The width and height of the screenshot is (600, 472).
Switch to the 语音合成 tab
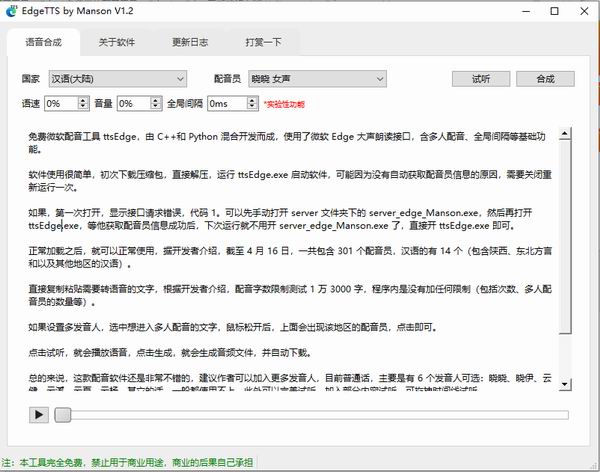click(43, 42)
